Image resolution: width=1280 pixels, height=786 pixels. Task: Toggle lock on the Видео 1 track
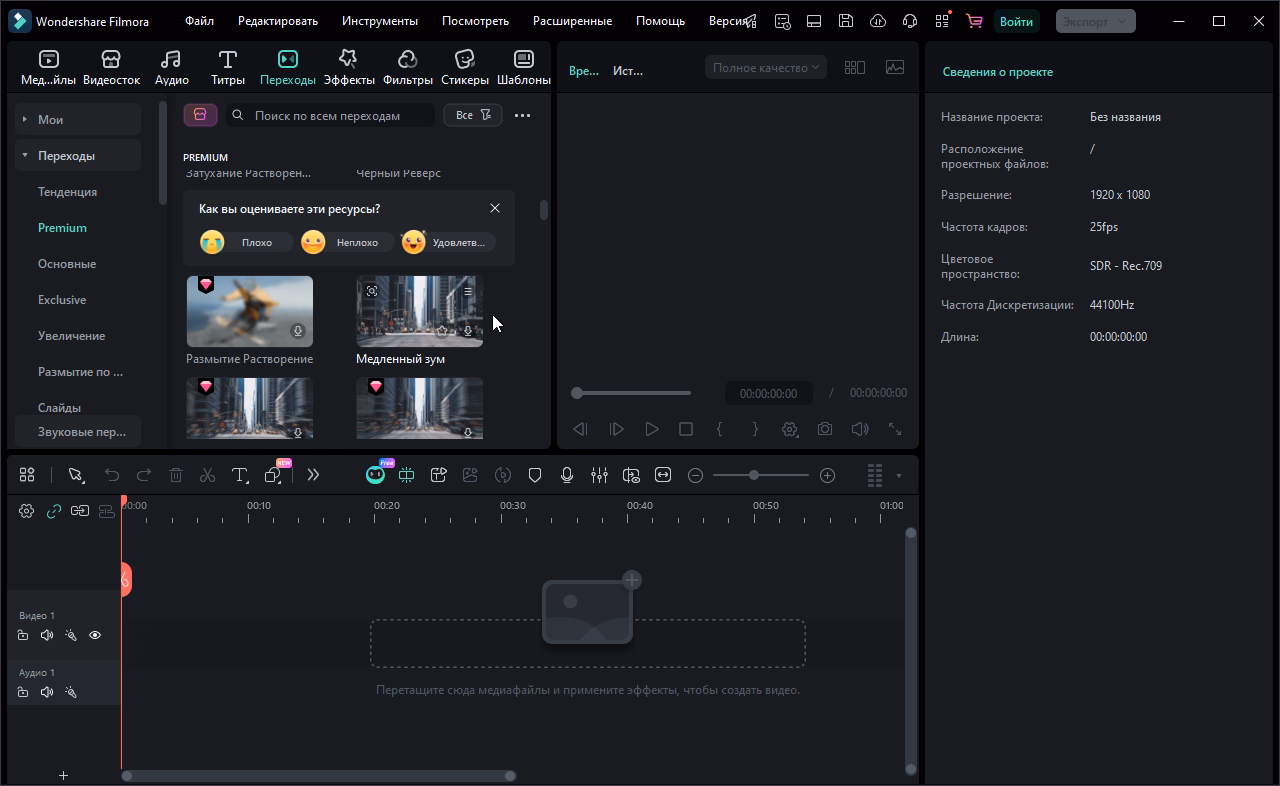pos(23,635)
